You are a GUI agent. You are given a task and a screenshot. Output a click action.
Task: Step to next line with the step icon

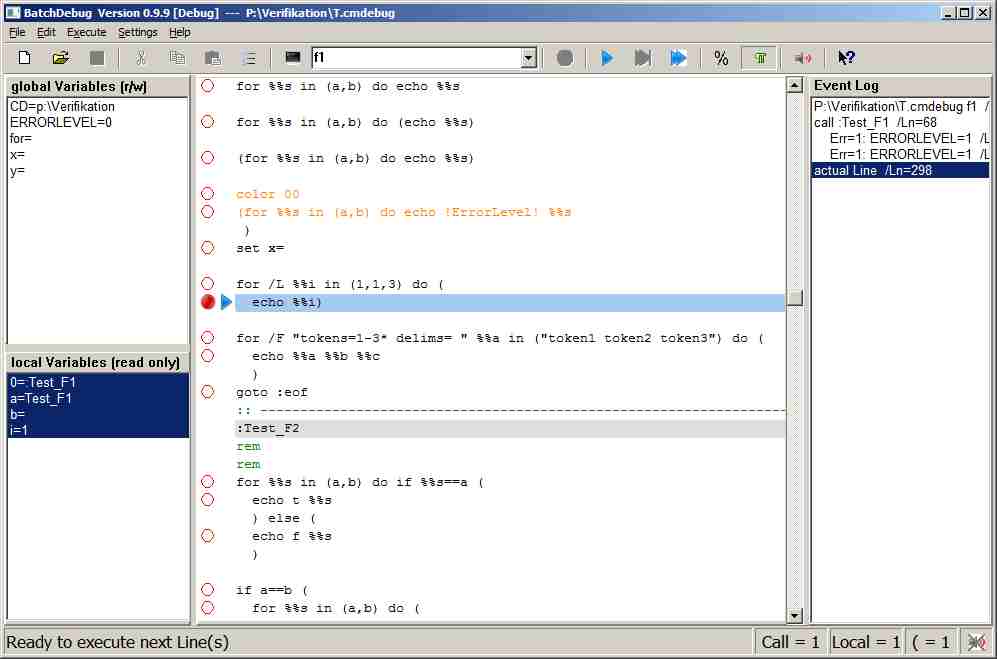[x=643, y=58]
